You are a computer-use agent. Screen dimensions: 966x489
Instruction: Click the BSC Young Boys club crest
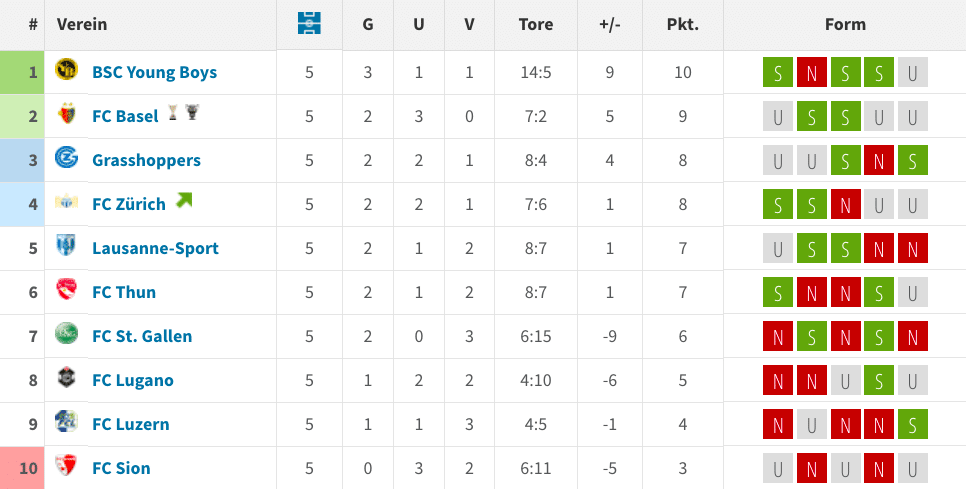[x=66, y=69]
